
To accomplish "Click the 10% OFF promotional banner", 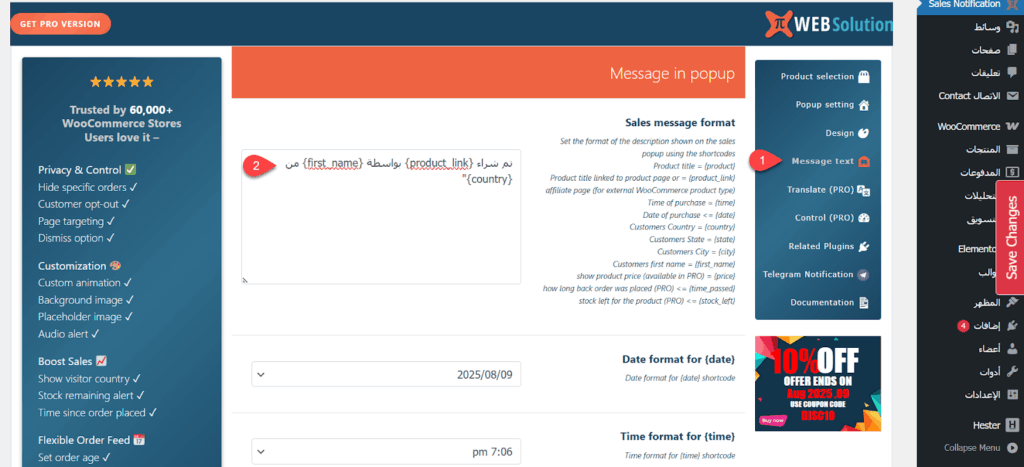I will coord(818,383).
